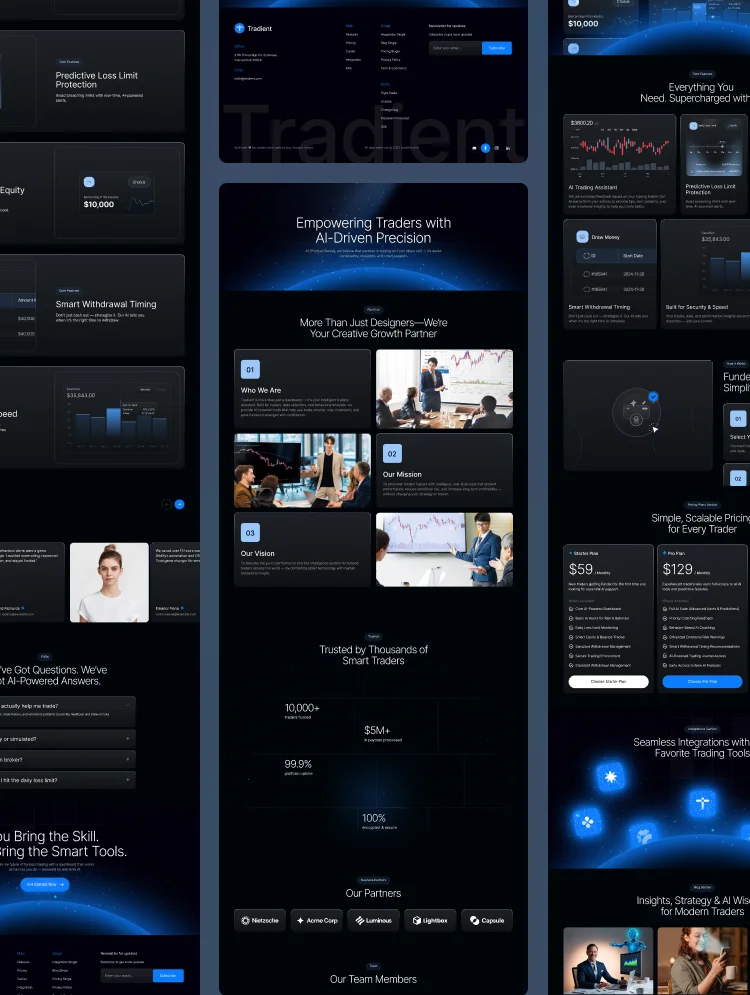Select the ID header radio in Draw Money table
This screenshot has width=750, height=995.
coord(586,256)
